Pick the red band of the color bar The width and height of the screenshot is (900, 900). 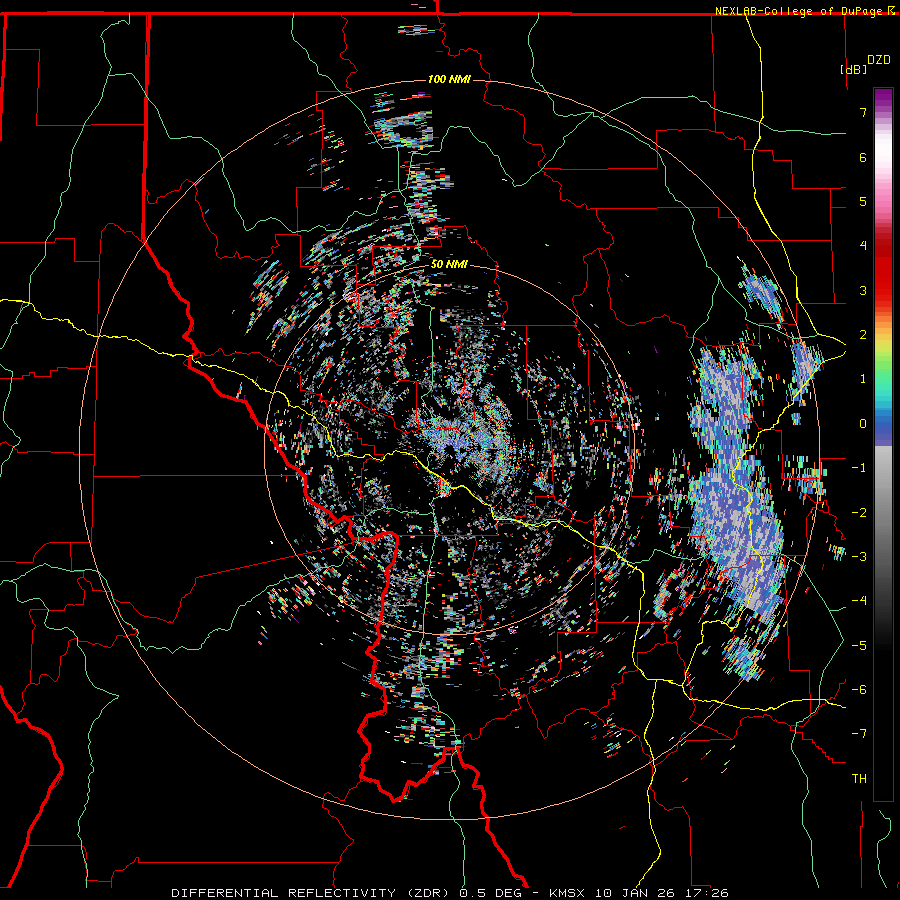click(x=883, y=270)
